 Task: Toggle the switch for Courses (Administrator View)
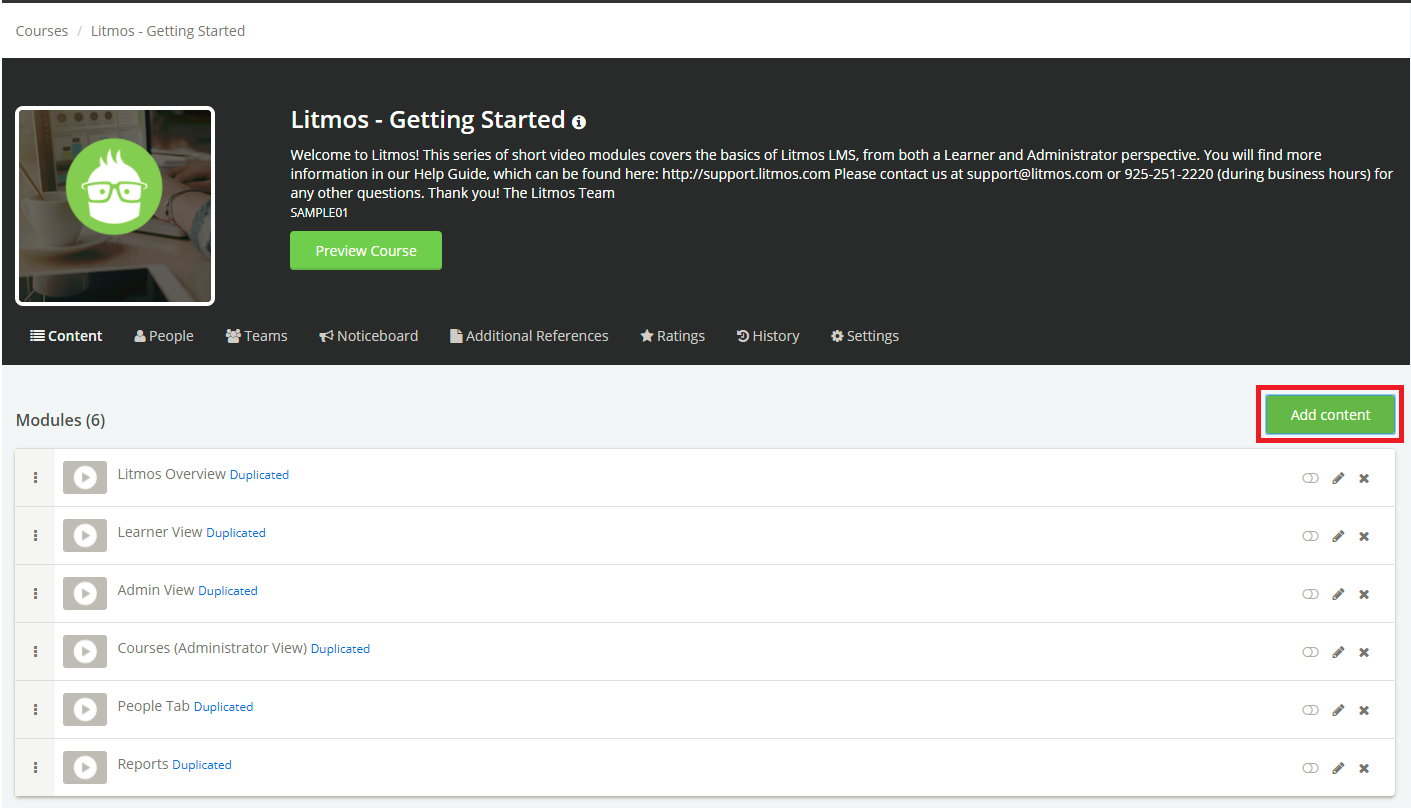point(1310,652)
